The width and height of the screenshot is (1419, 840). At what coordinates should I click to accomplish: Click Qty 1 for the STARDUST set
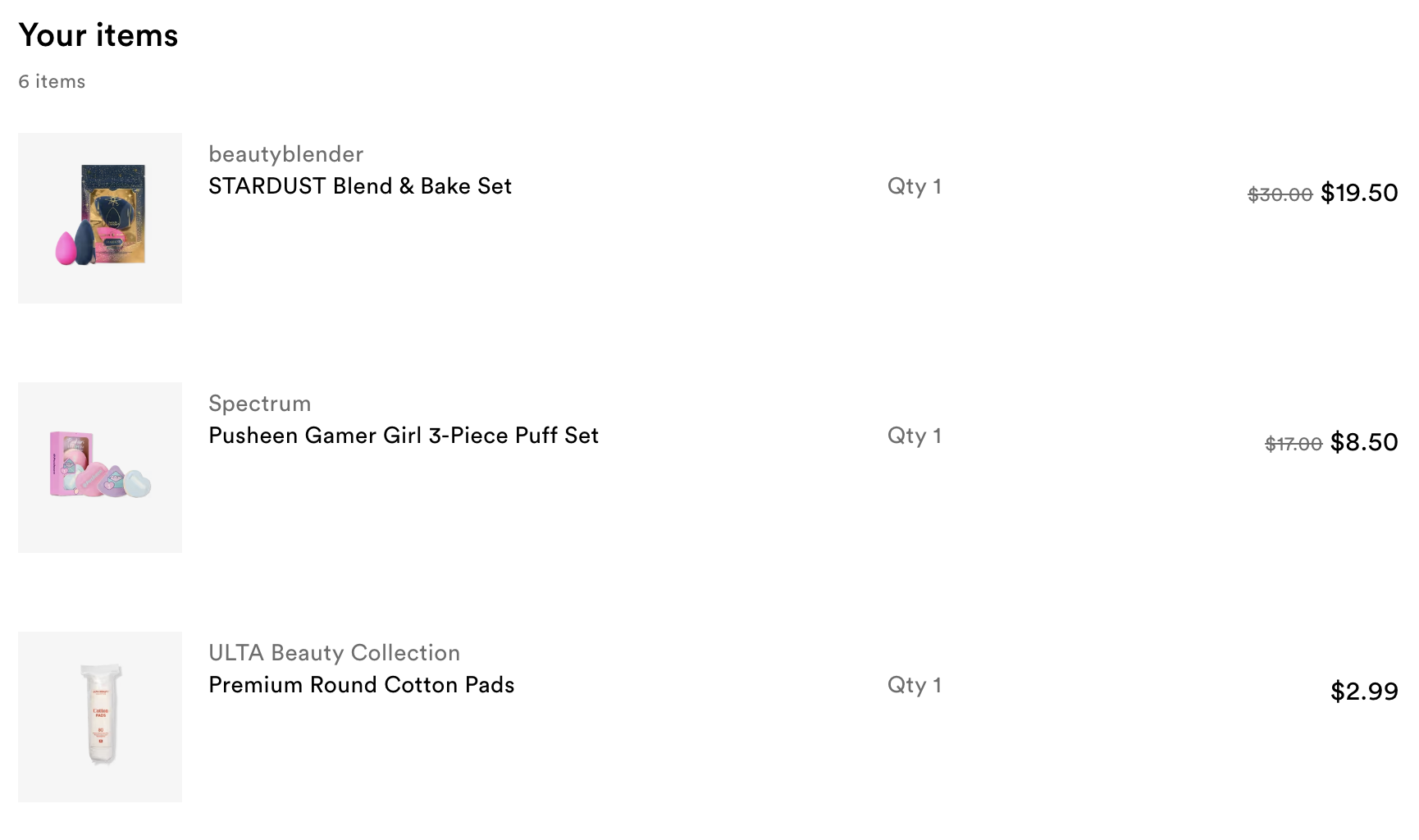click(915, 187)
